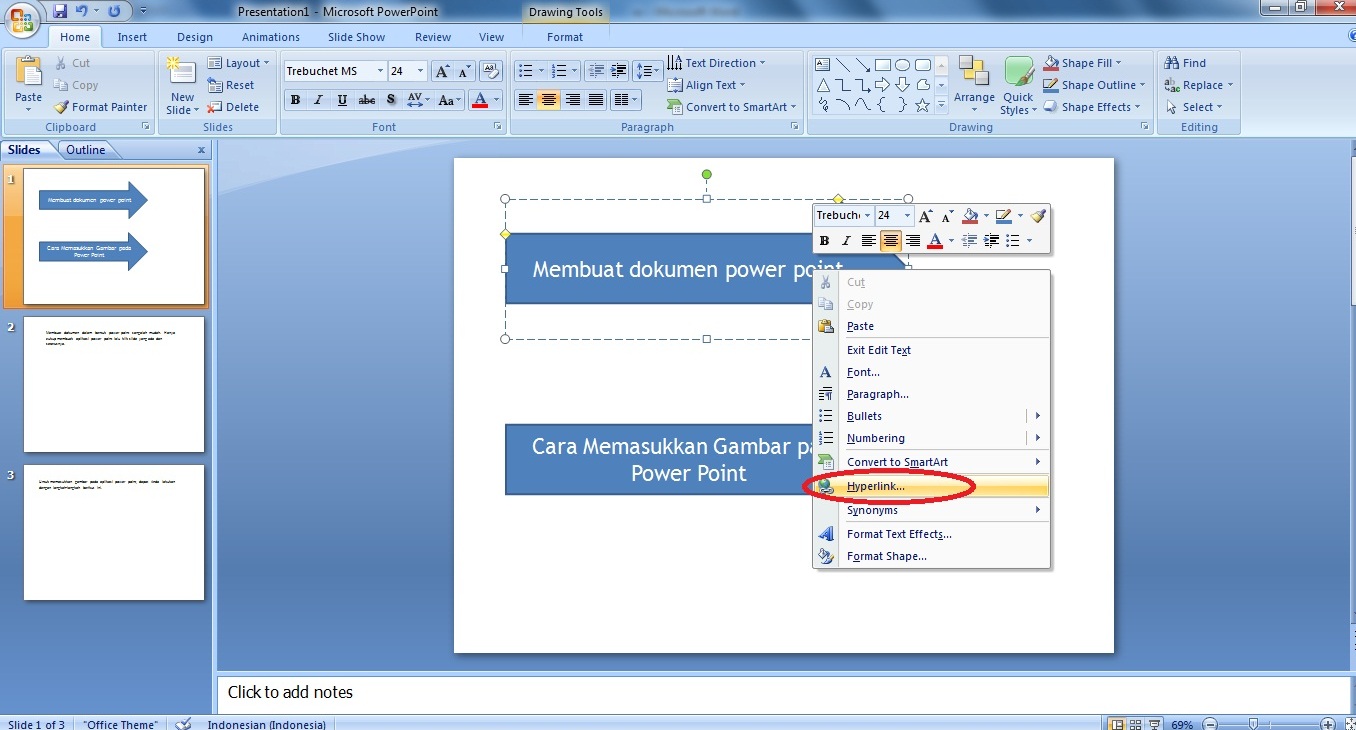This screenshot has width=1356, height=730.
Task: Decrease font size in ribbon
Action: 464,71
